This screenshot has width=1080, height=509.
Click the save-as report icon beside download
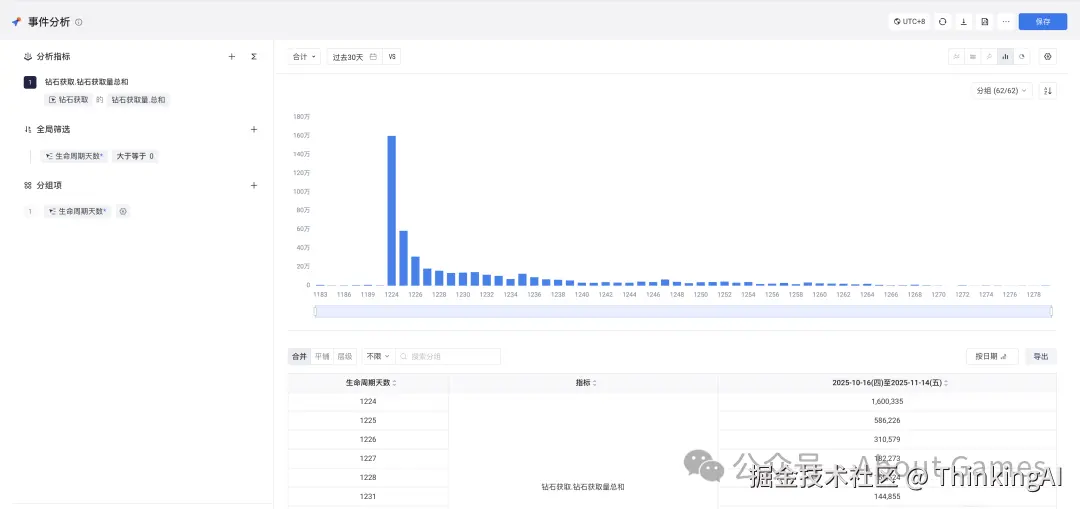(985, 21)
